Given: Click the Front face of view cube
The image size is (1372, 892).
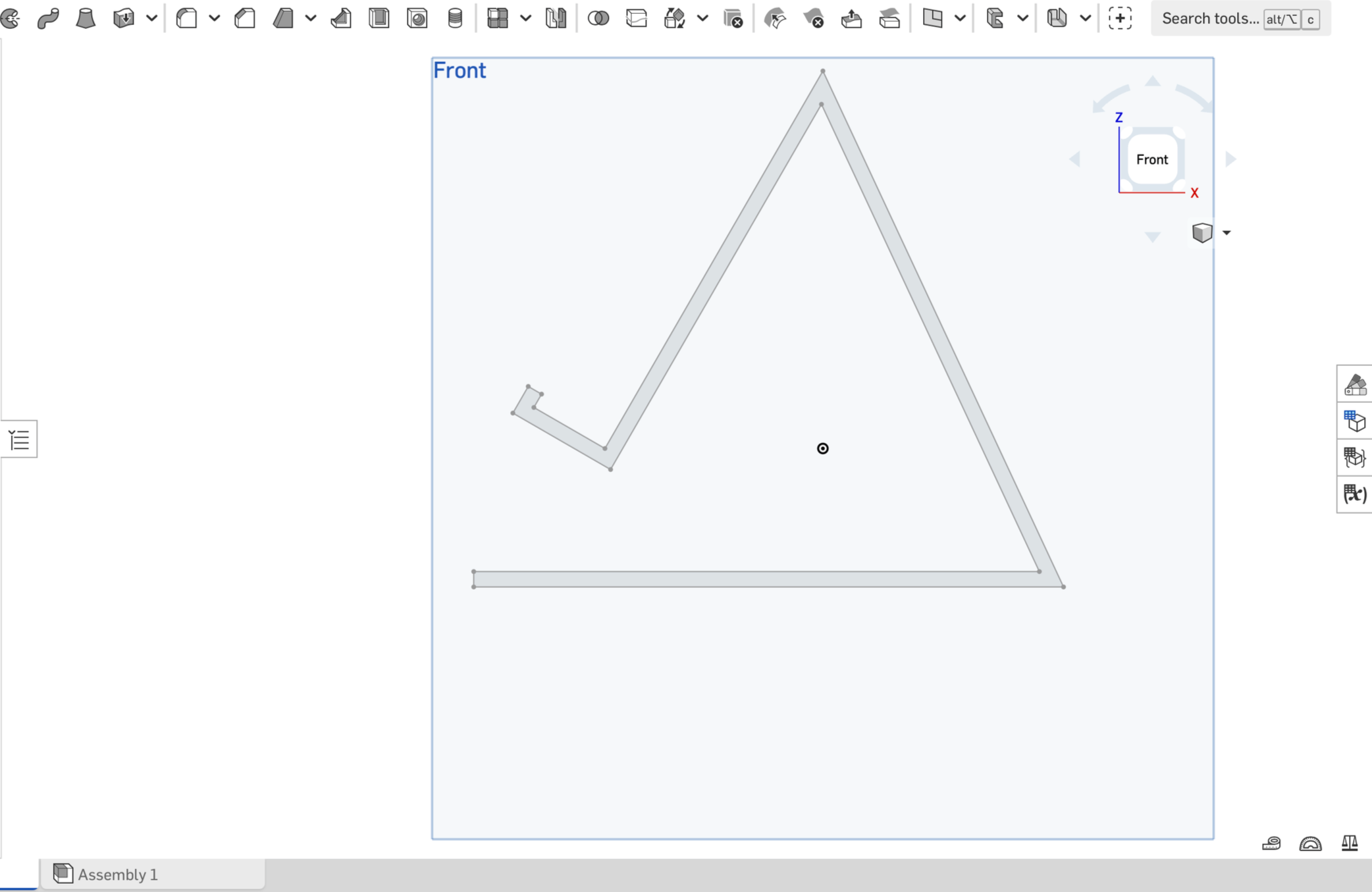Looking at the screenshot, I should pyautogui.click(x=1151, y=159).
